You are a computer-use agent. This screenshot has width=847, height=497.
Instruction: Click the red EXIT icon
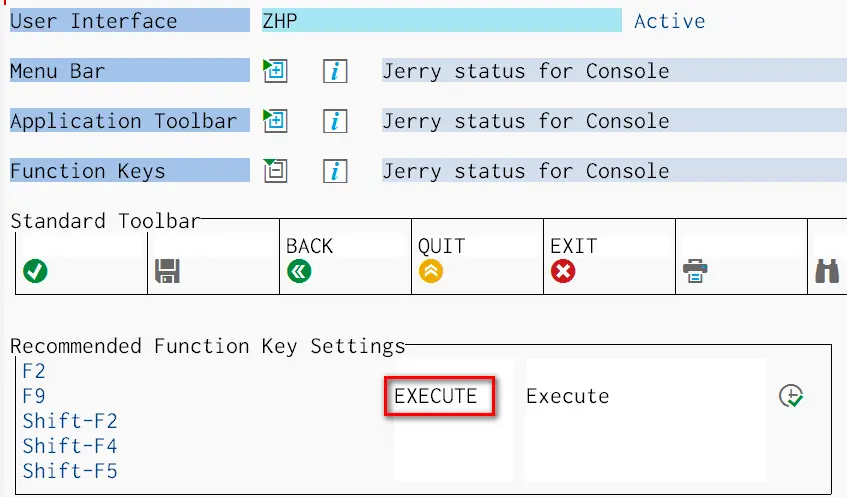tap(563, 271)
